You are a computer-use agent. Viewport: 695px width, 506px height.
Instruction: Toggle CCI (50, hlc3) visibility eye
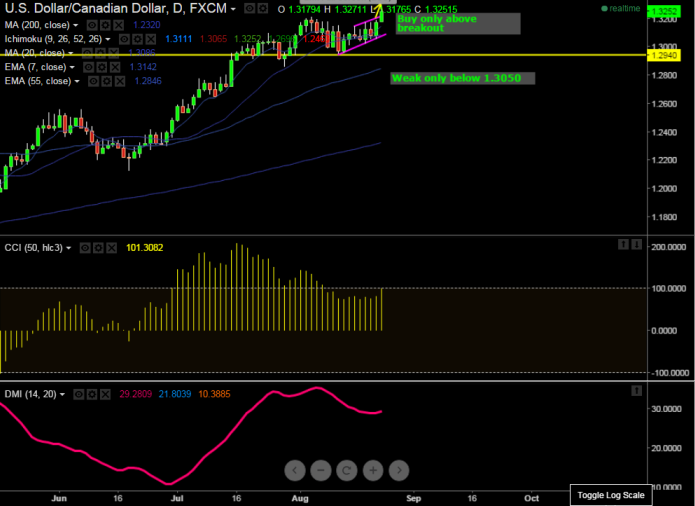(x=85, y=248)
